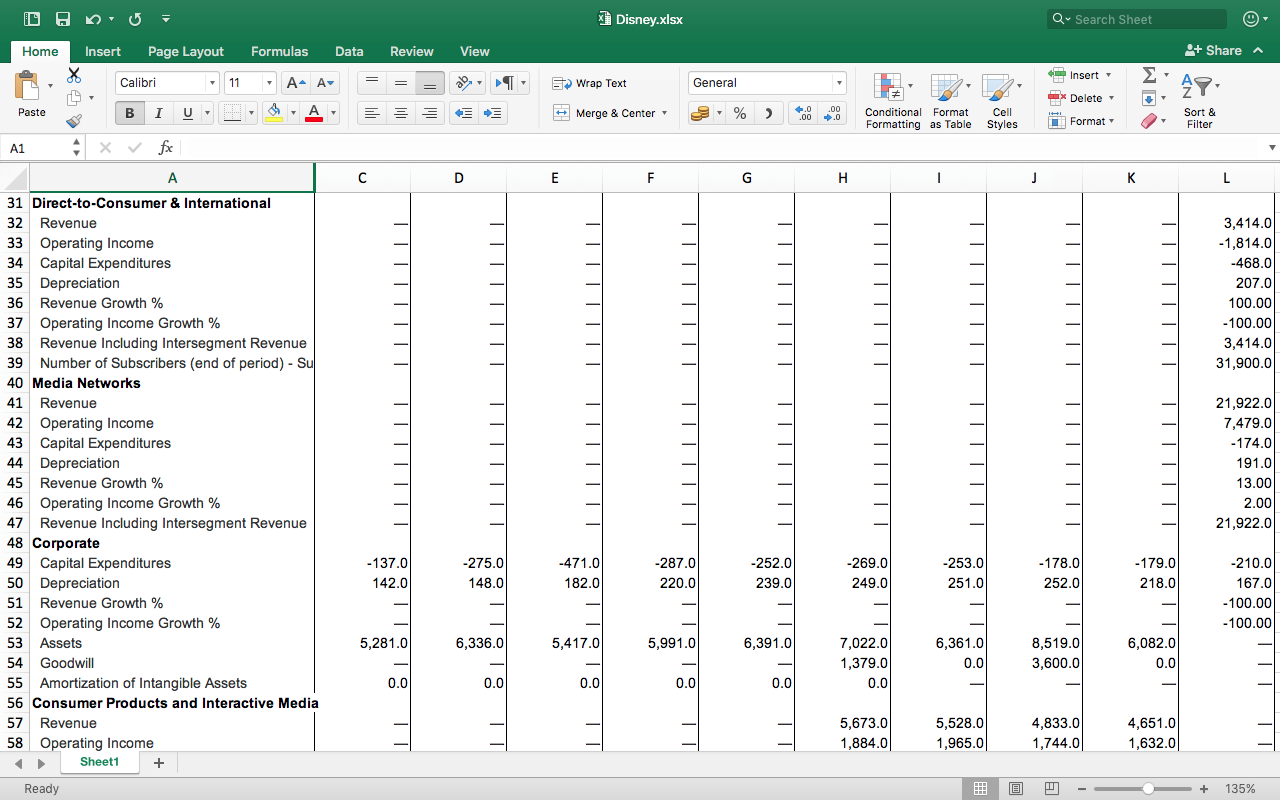Click the increase indent icon
Screen dimensions: 1280x800
[x=493, y=113]
